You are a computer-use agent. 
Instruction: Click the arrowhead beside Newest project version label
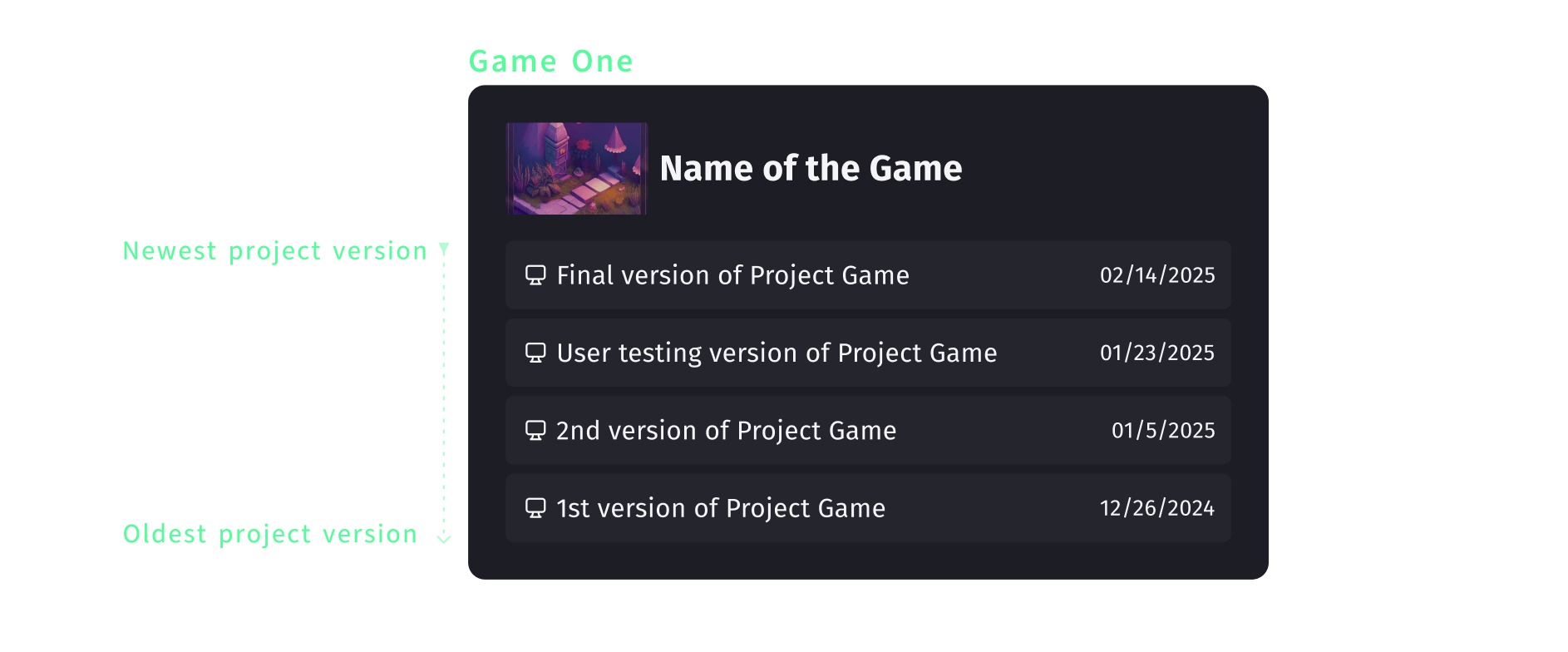coord(444,248)
